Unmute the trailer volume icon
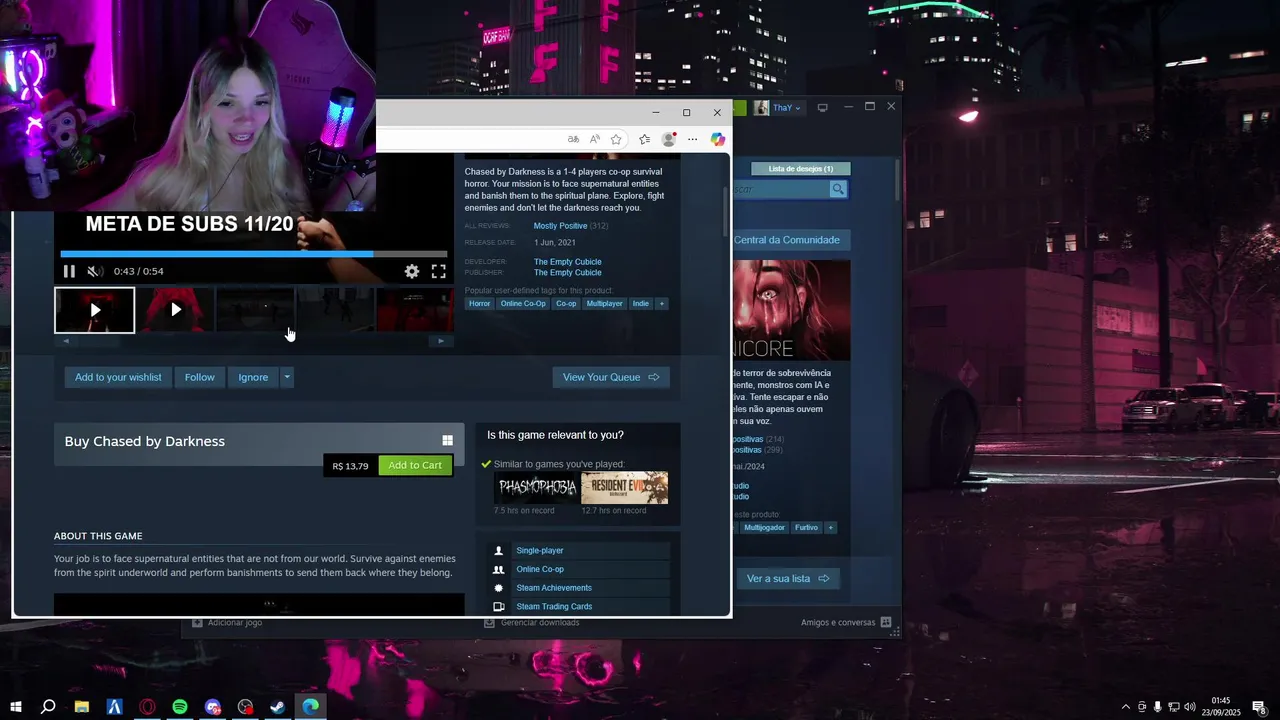 click(94, 271)
